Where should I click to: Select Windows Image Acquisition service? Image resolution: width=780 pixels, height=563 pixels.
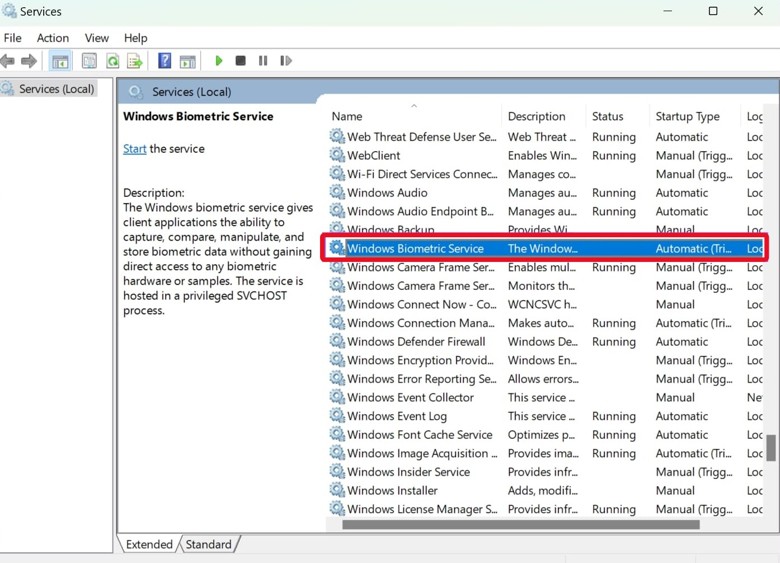(x=422, y=453)
